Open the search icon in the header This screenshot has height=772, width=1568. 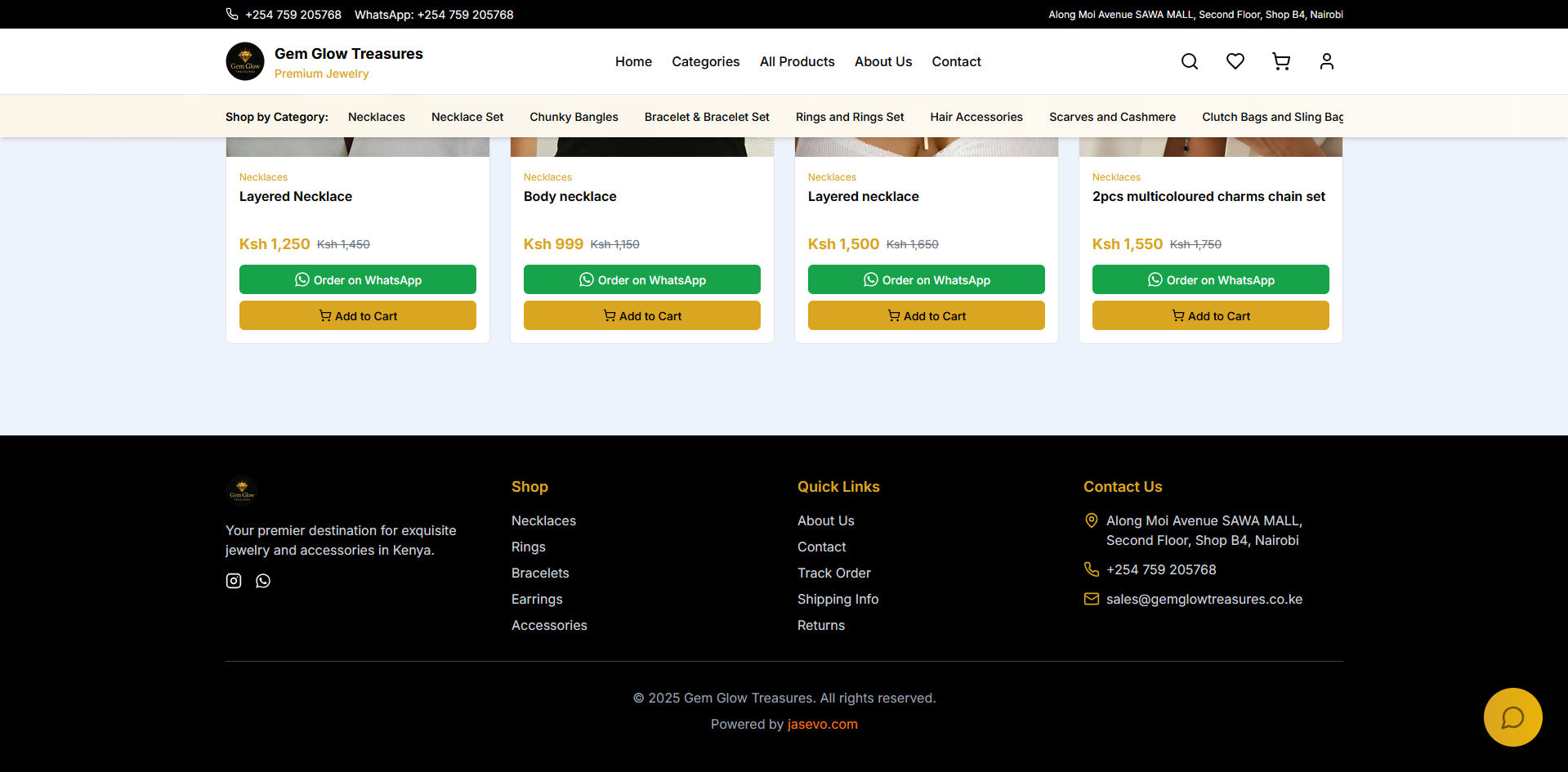[x=1190, y=61]
